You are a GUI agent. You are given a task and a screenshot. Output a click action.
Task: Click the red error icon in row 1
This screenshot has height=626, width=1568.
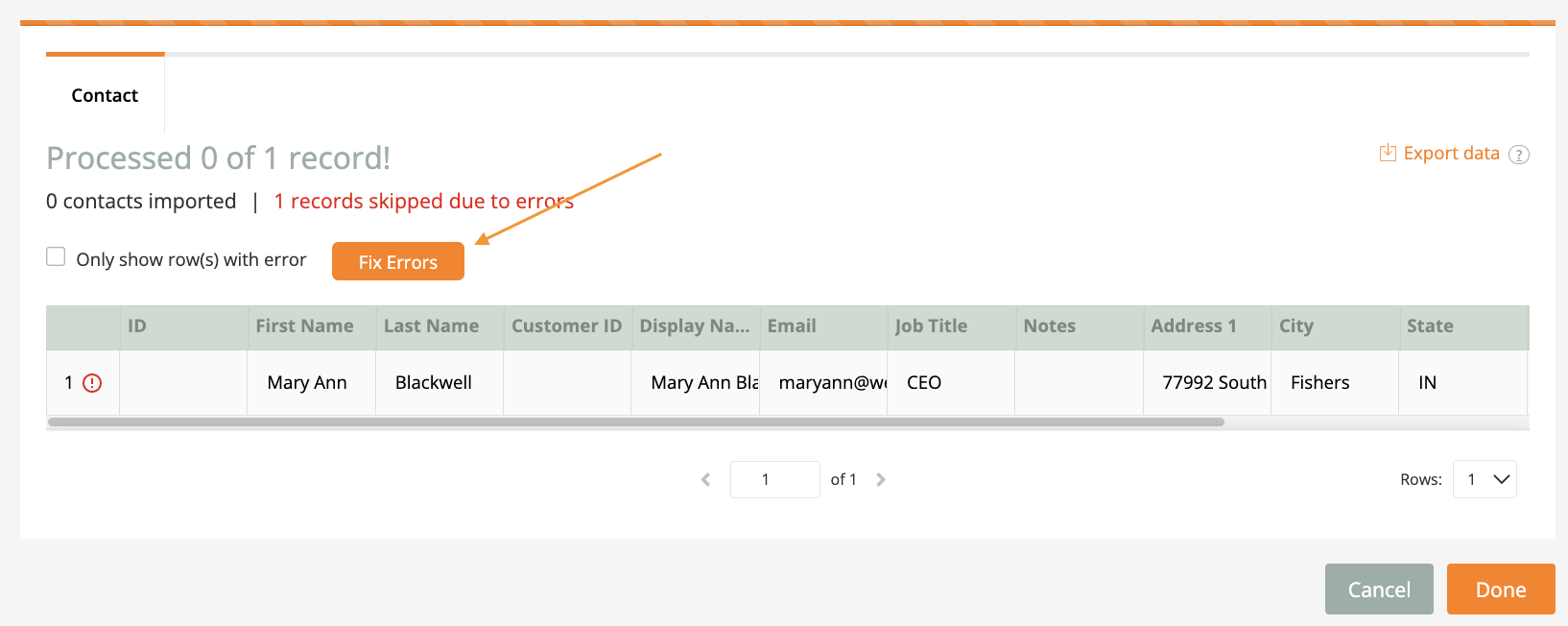click(x=92, y=383)
